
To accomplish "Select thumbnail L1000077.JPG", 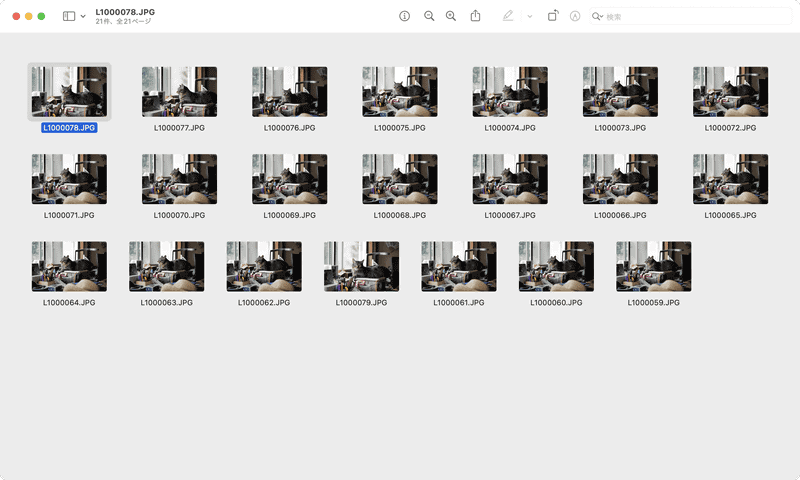I will [180, 92].
